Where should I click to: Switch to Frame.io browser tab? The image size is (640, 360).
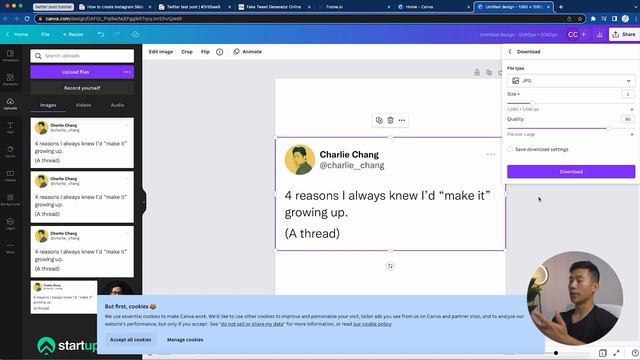click(x=353, y=7)
